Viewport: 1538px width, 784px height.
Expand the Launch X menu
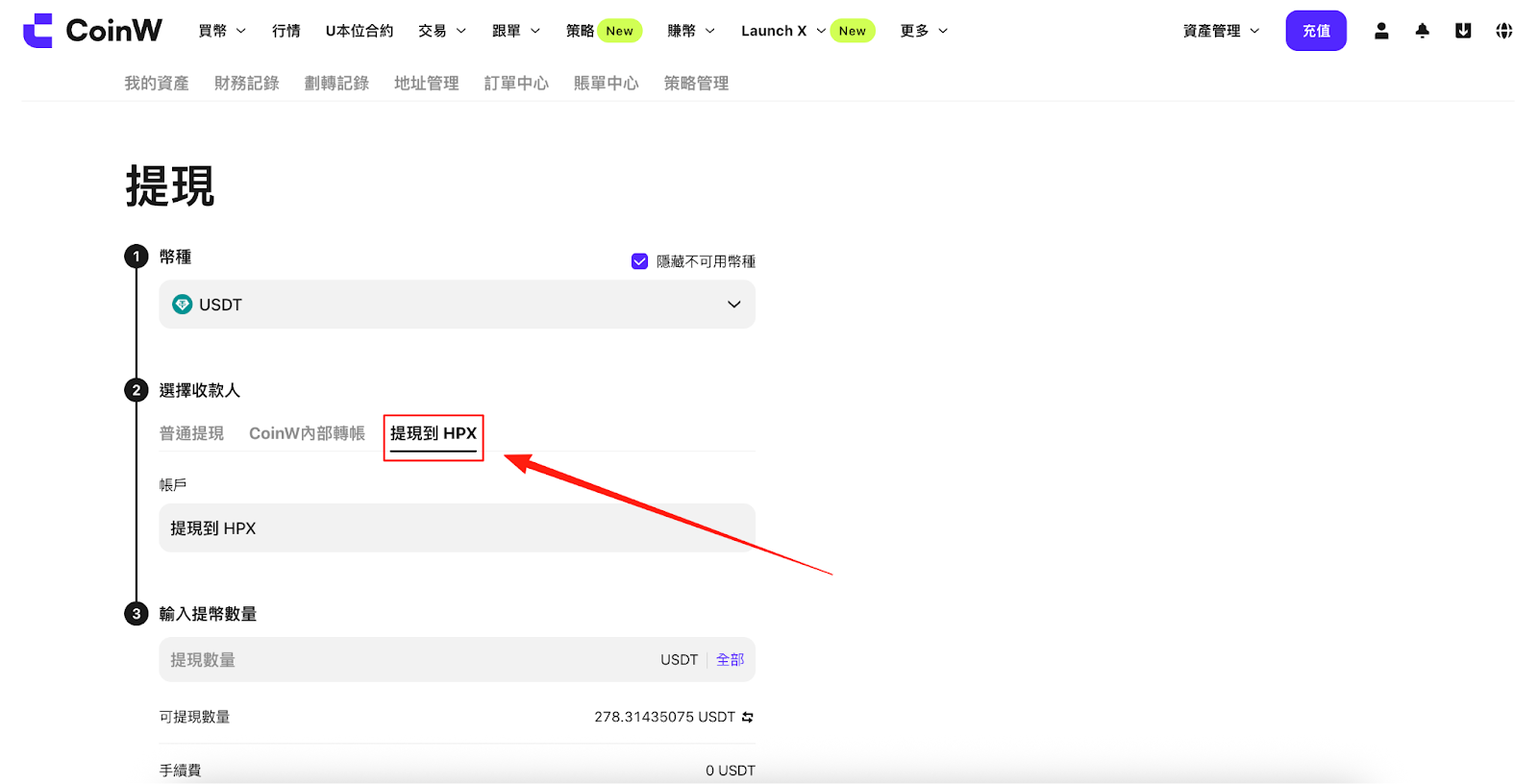783,31
